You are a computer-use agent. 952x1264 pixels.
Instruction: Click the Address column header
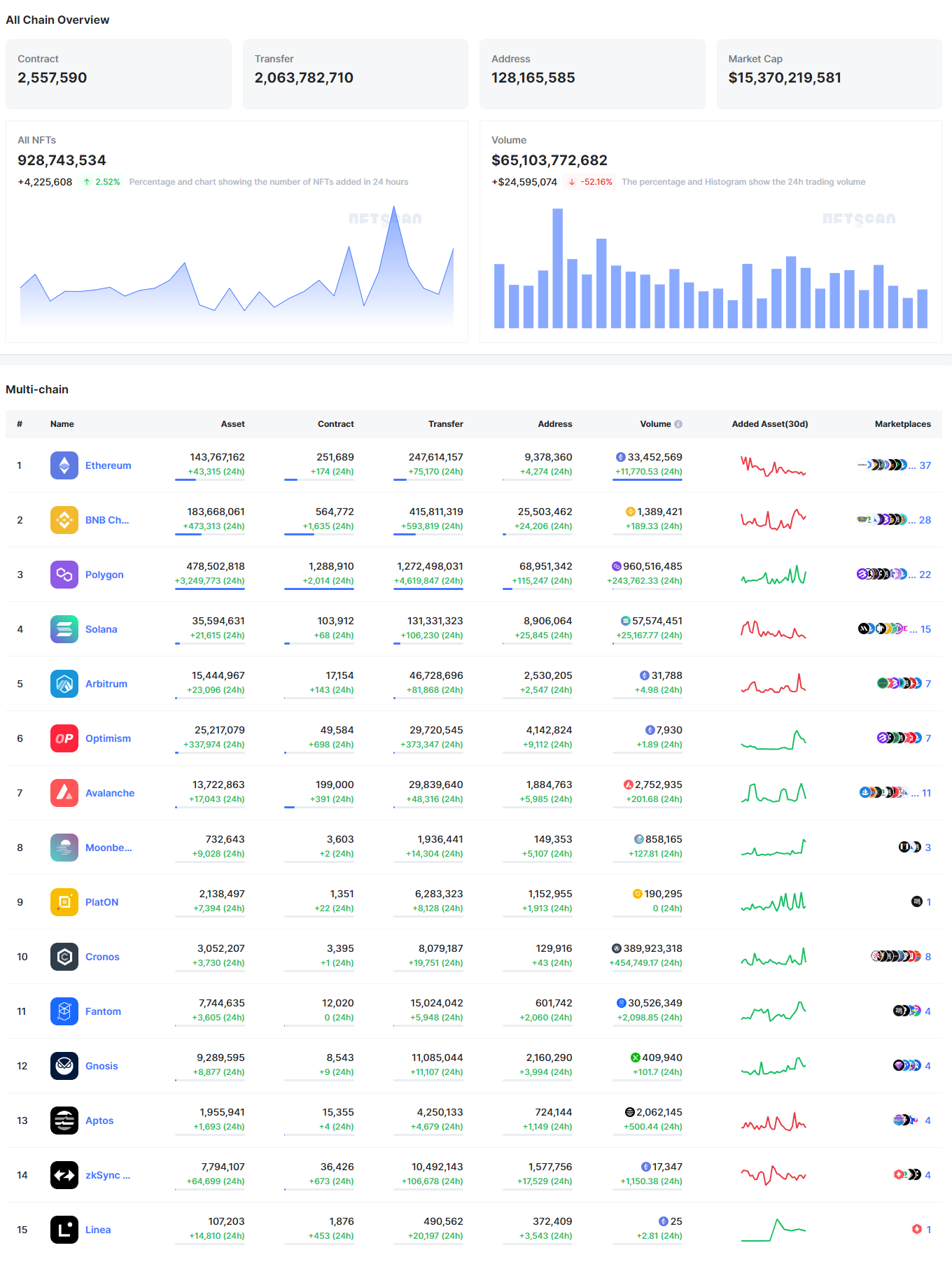coord(555,424)
